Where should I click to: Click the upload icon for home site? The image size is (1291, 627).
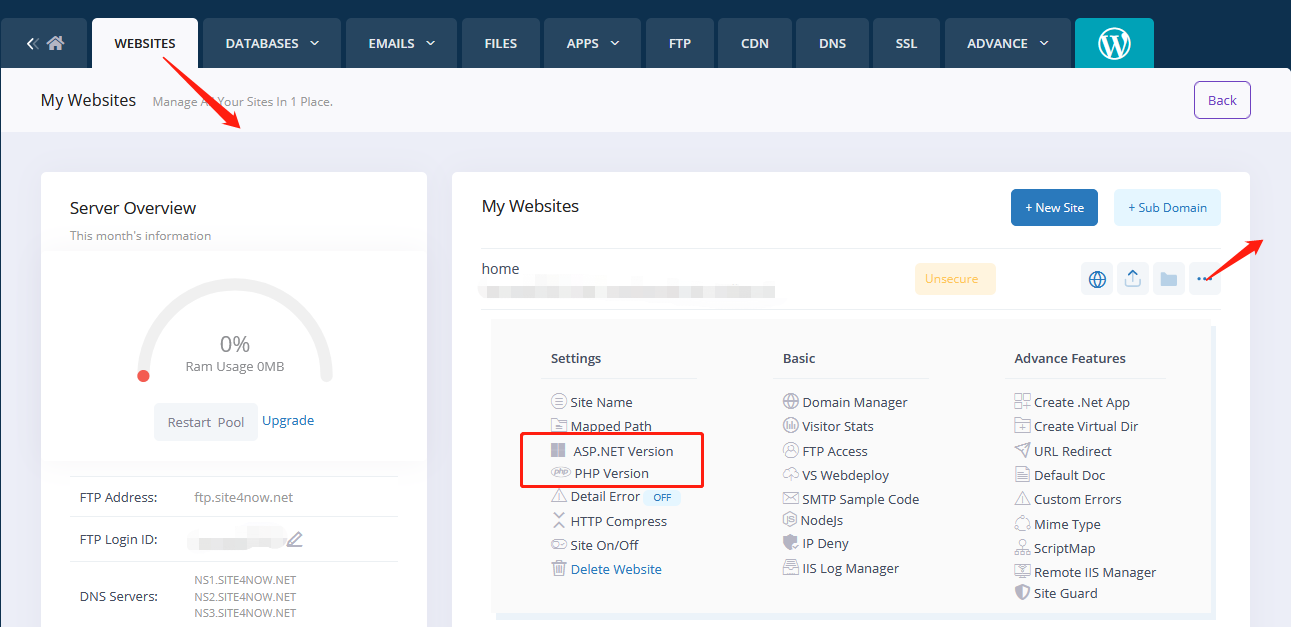[1132, 279]
